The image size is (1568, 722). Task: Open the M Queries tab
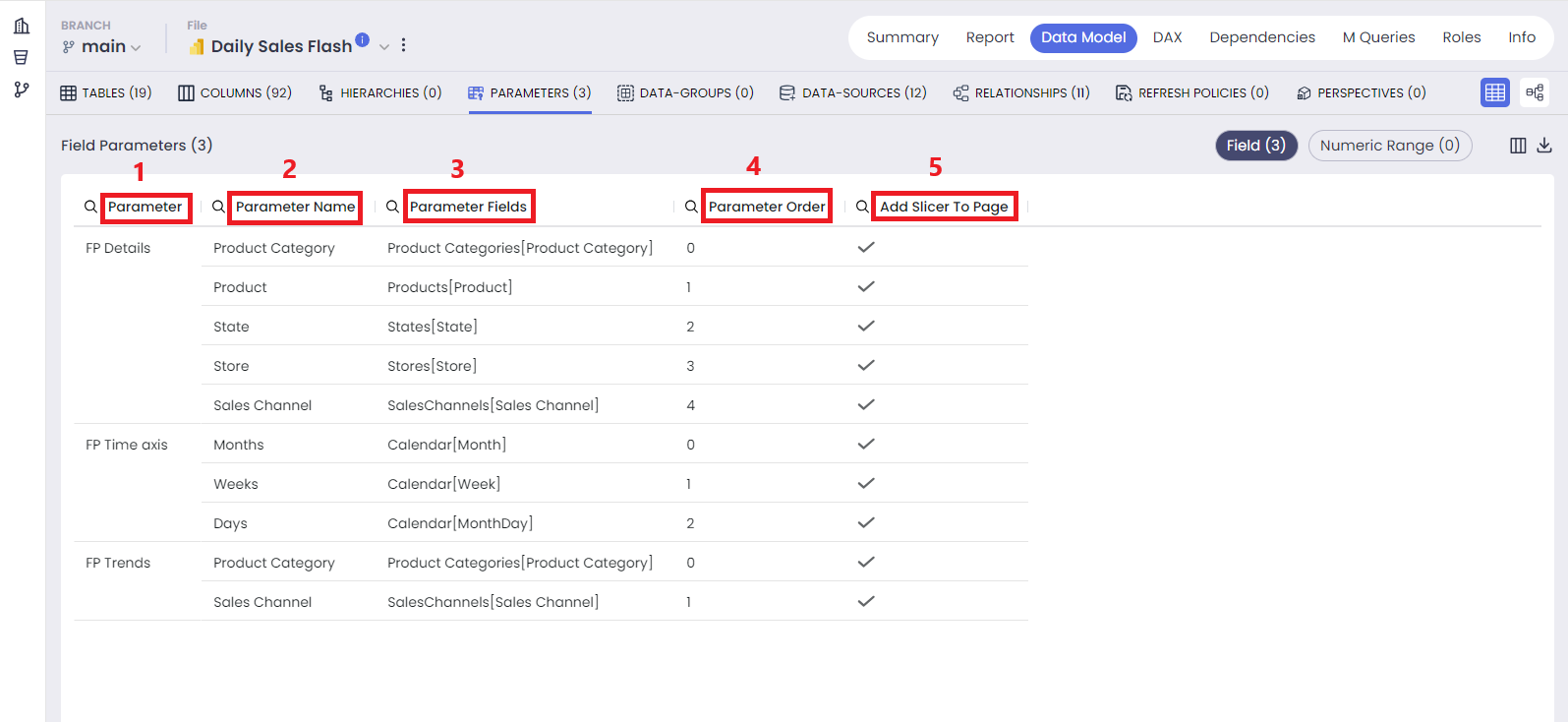tap(1378, 37)
